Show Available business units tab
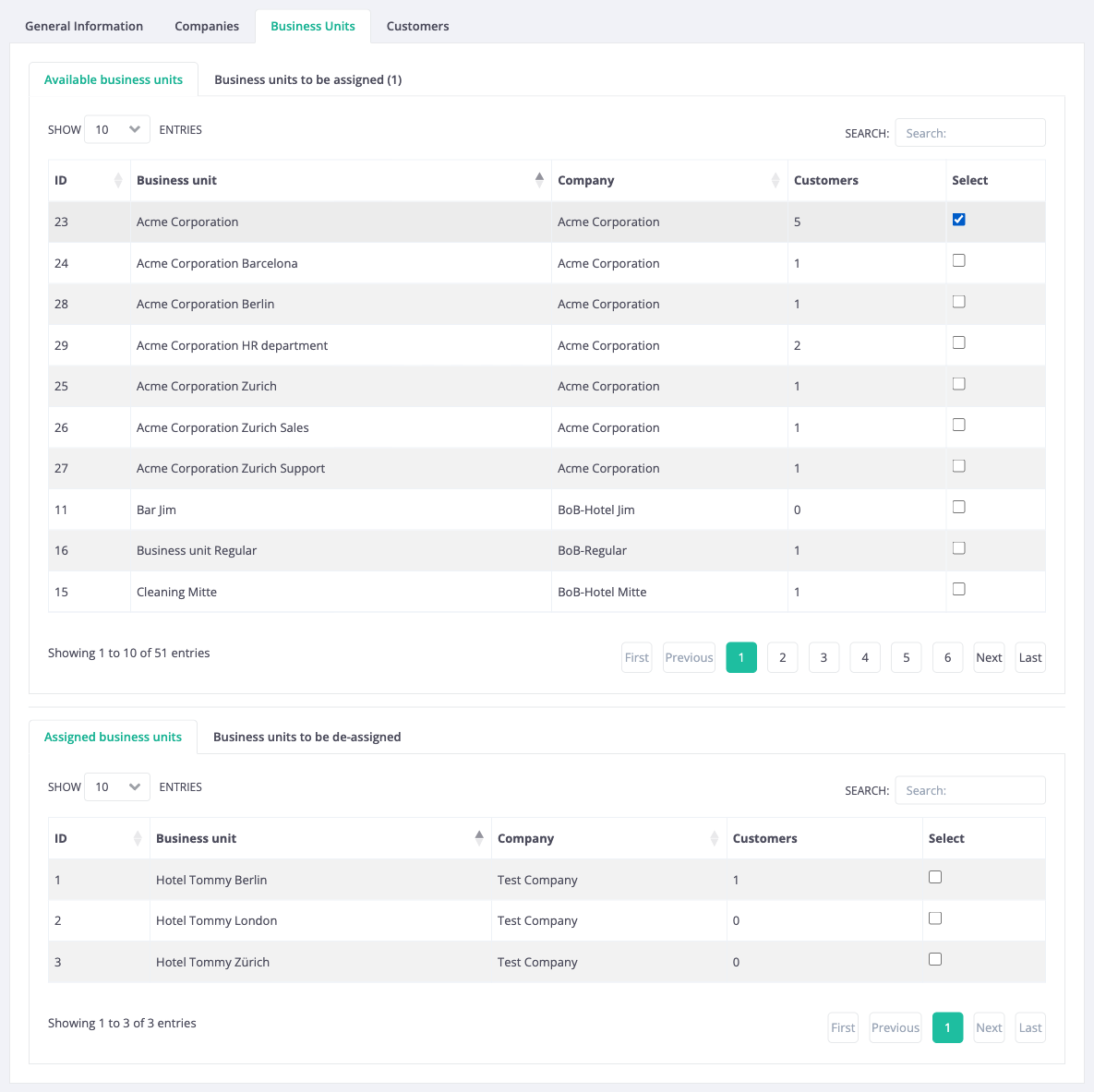The image size is (1094, 1092). (x=113, y=79)
